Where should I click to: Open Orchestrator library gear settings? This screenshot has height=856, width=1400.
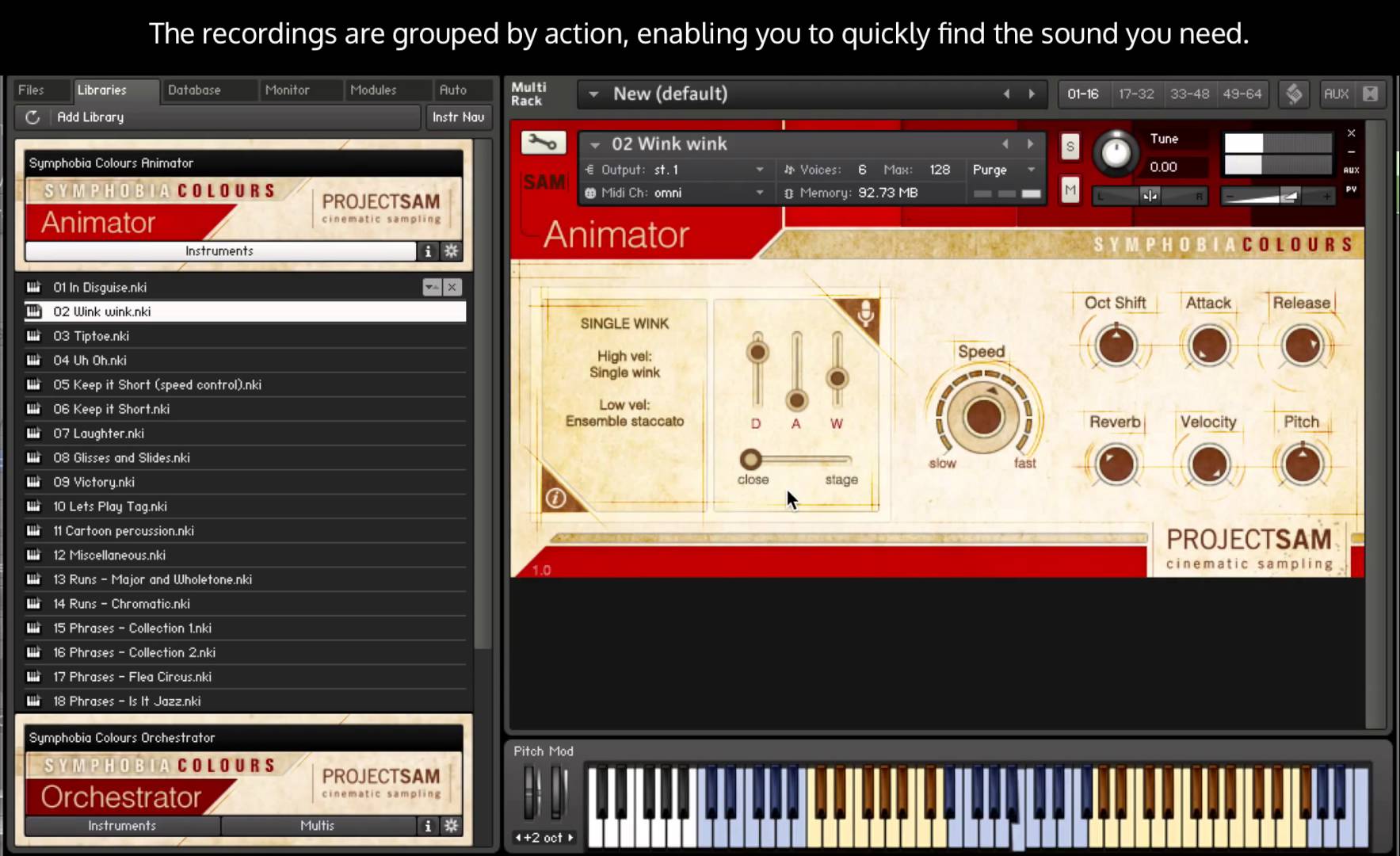(x=452, y=826)
